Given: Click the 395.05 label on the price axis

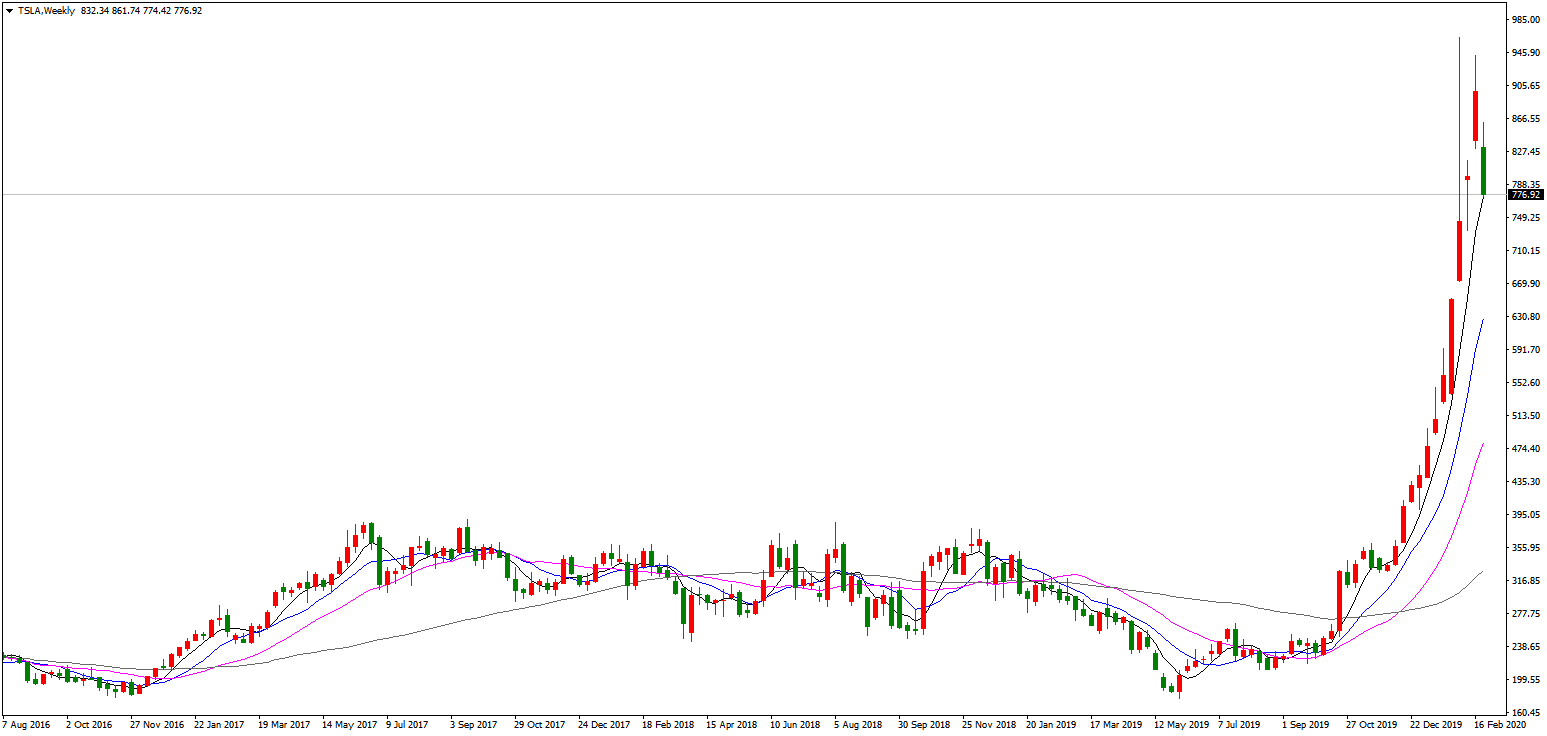Looking at the screenshot, I should tap(1524, 515).
